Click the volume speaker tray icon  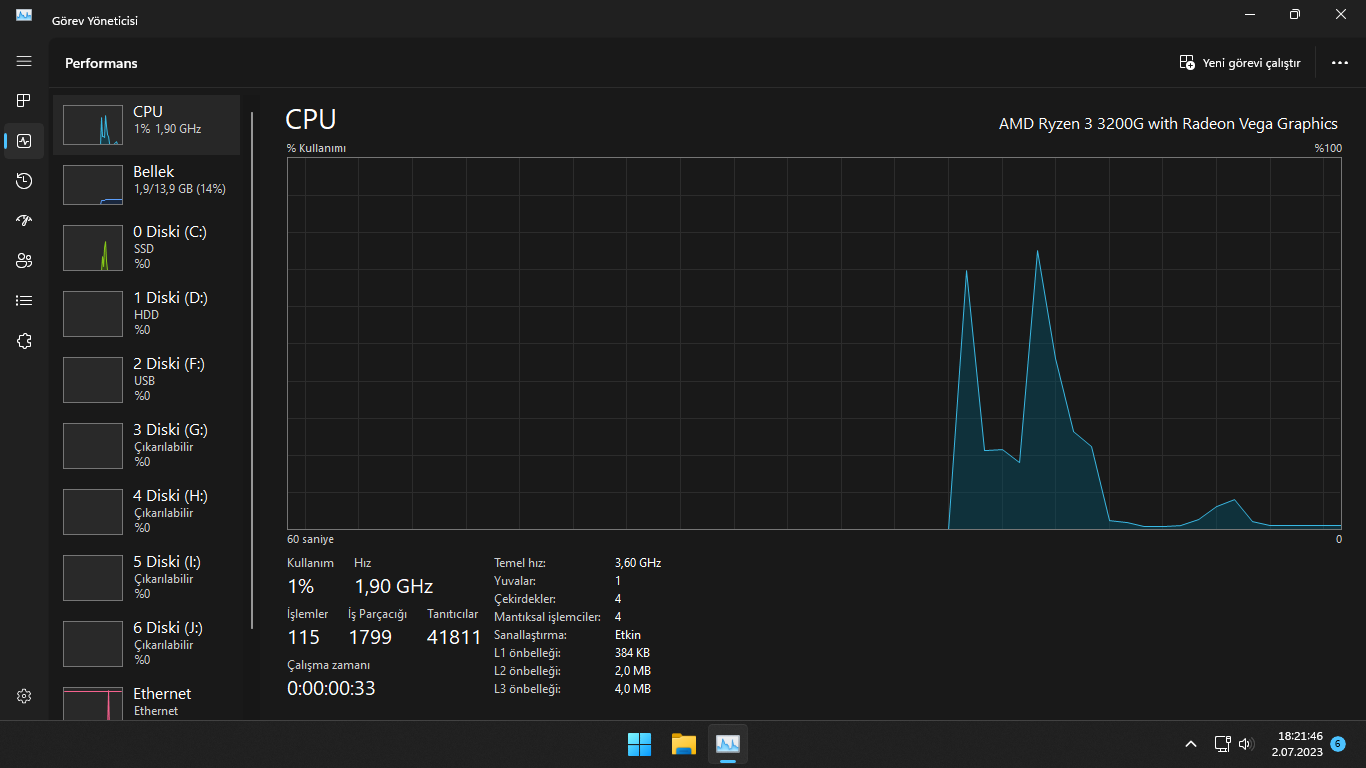click(x=1246, y=744)
